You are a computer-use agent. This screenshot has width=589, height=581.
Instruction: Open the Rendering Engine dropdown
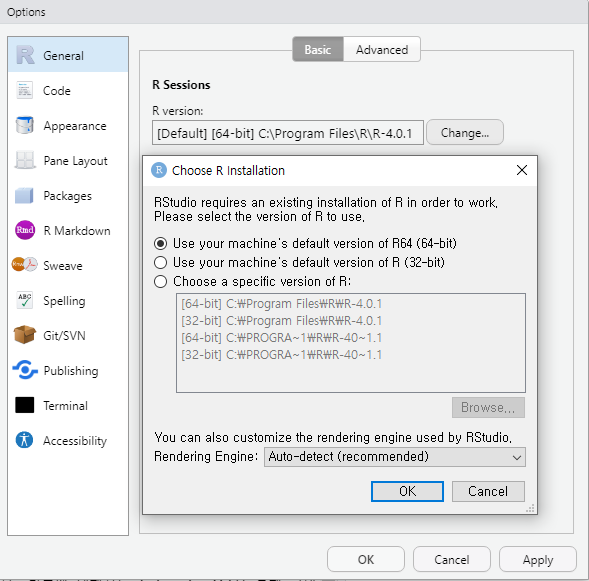[x=395, y=457]
